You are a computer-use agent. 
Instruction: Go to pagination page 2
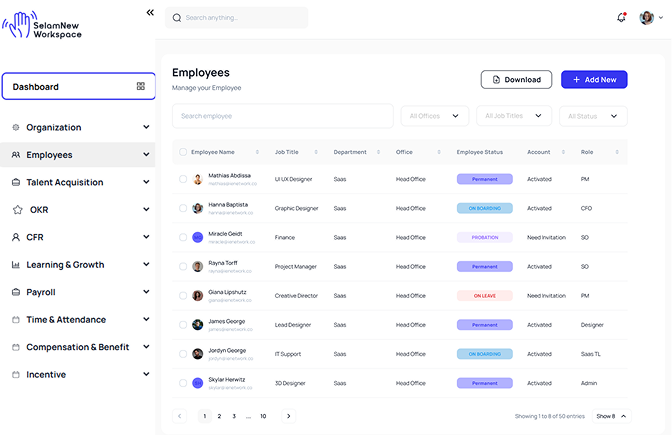[x=219, y=416]
